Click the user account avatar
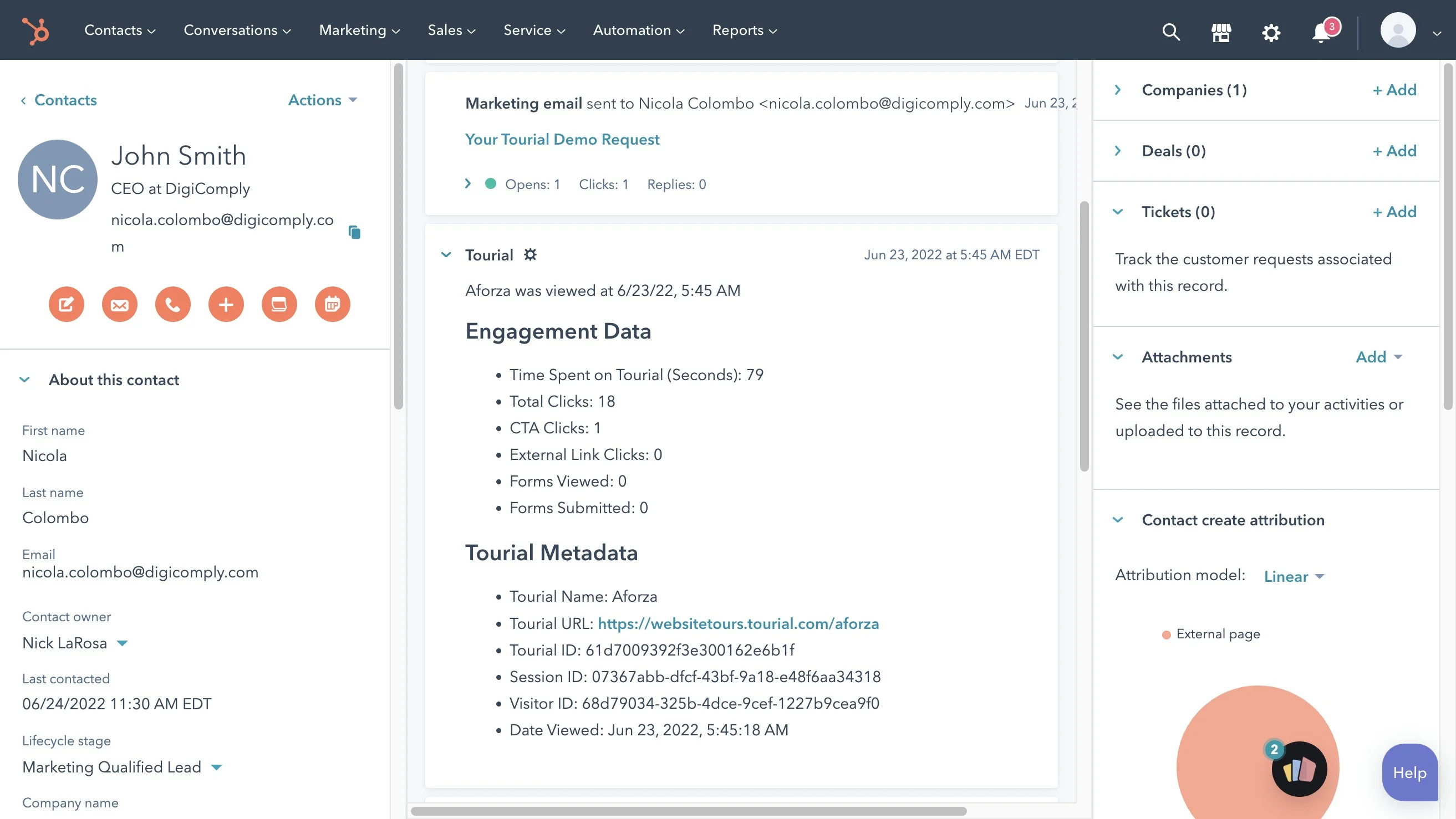This screenshot has width=1456, height=819. [1398, 30]
